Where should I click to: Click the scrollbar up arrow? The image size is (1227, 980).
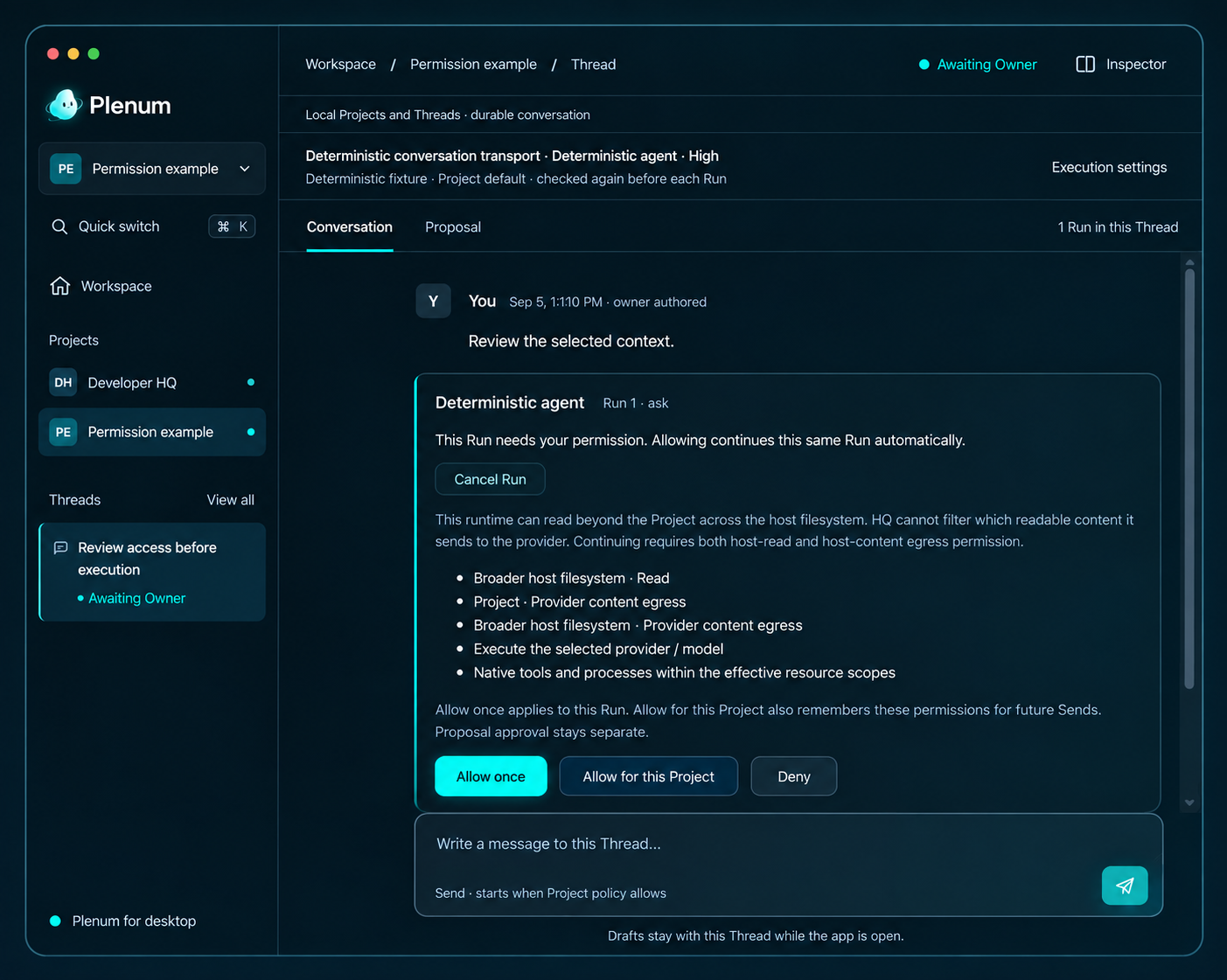coord(1189,262)
